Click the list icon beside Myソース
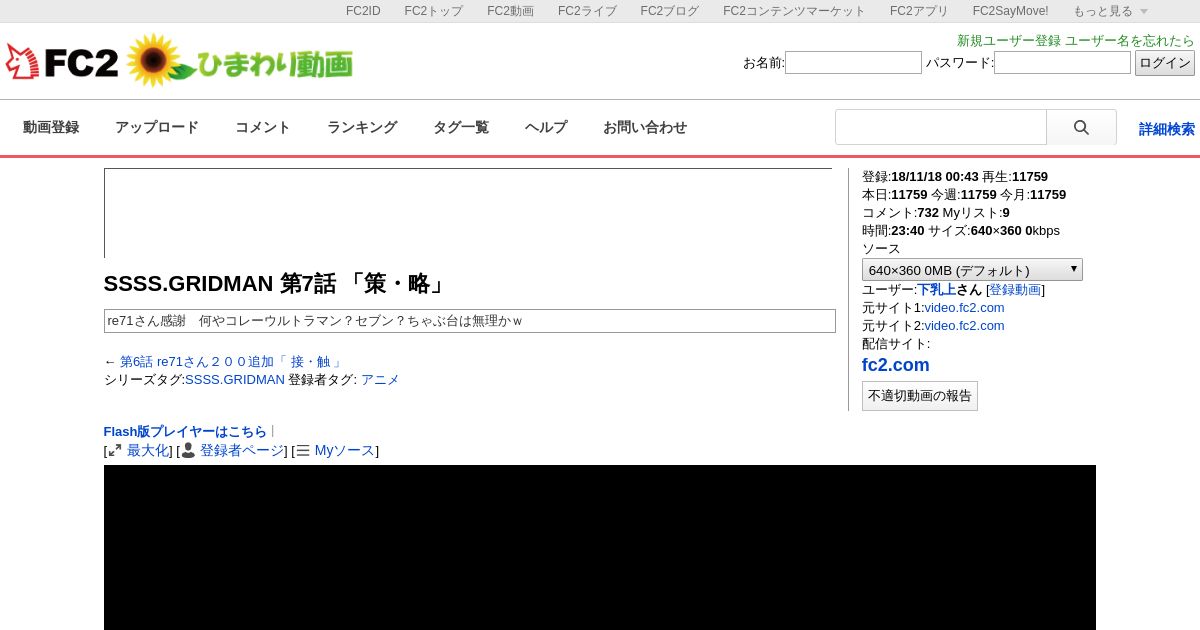 click(x=303, y=451)
